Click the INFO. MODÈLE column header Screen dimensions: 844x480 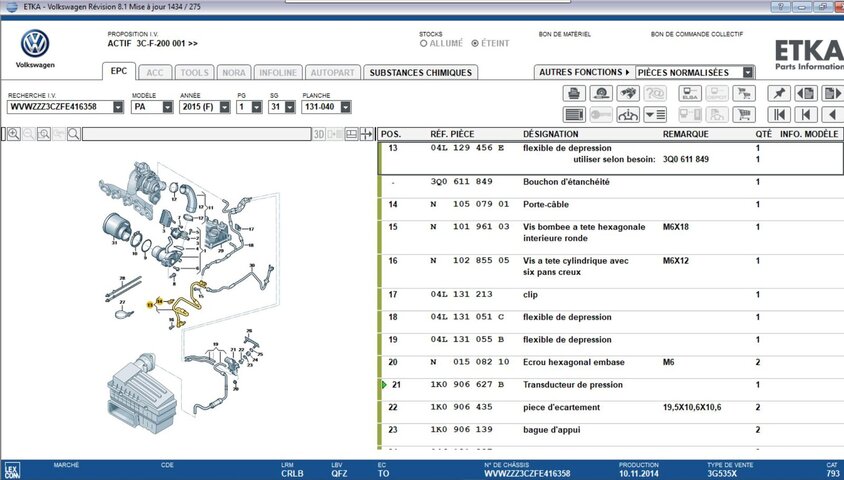click(809, 134)
